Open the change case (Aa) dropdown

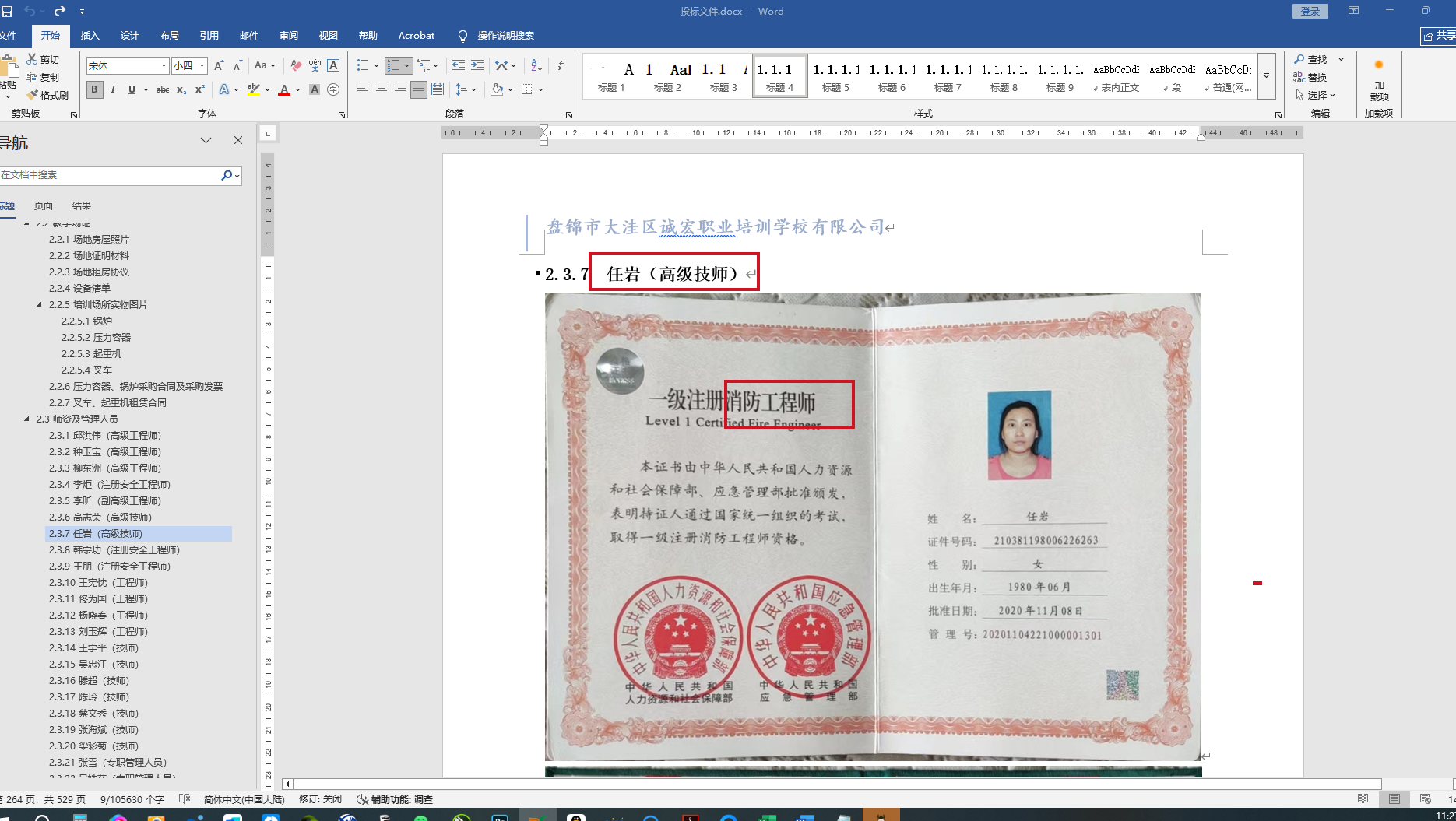pyautogui.click(x=265, y=66)
